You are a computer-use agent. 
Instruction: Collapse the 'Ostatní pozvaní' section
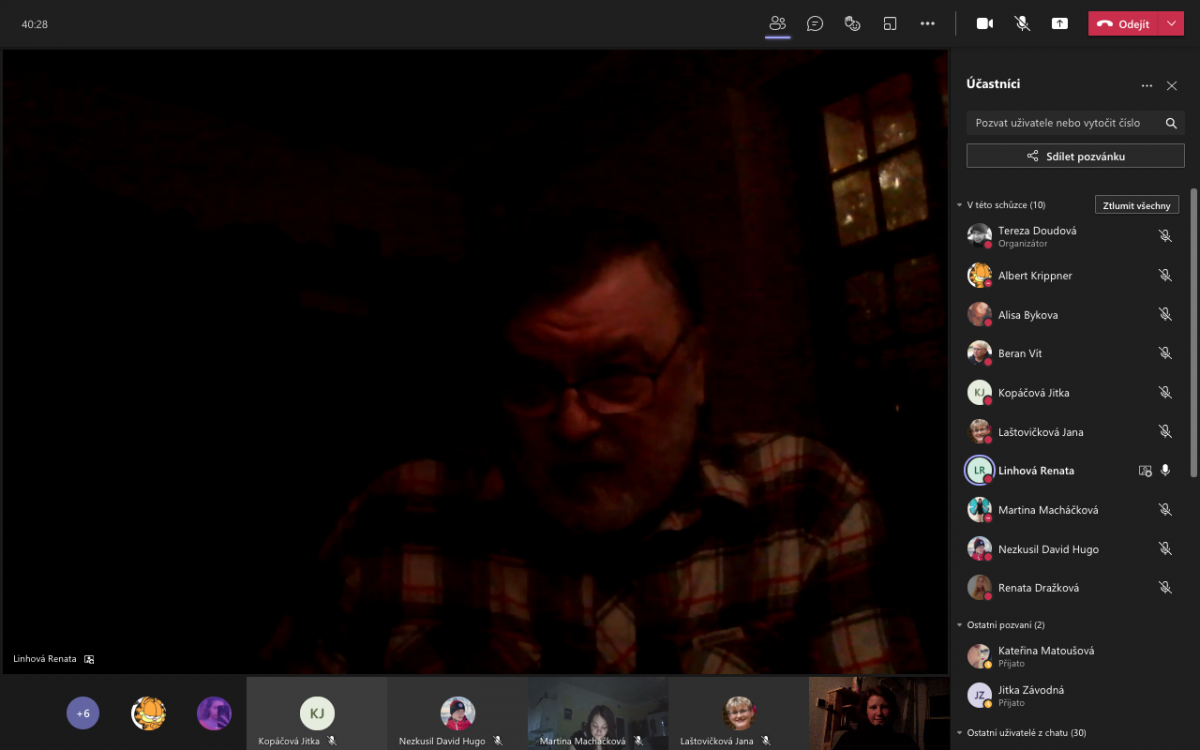coord(960,625)
